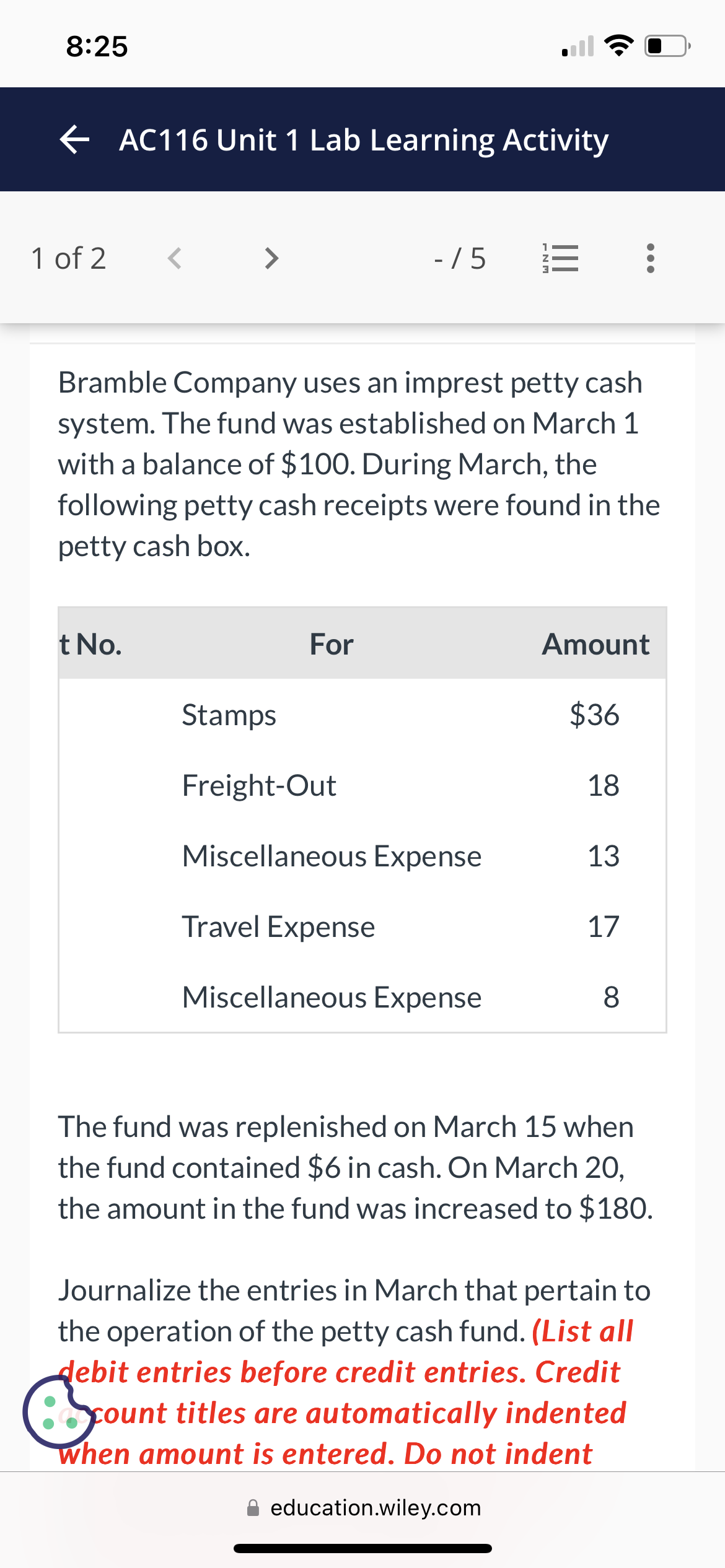
Task: Tap the lock icon beside the URL
Action: coord(253,1507)
